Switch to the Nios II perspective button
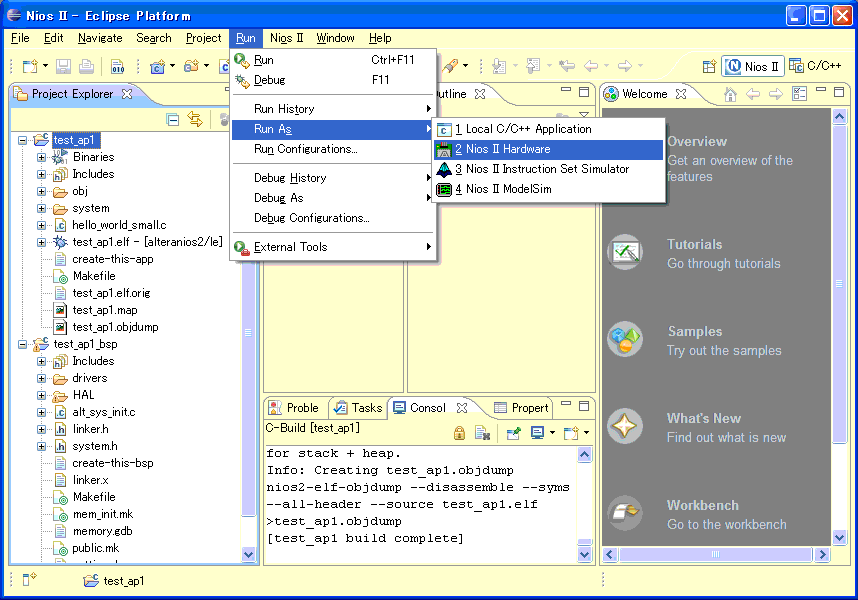858x600 pixels. pyautogui.click(x=753, y=66)
